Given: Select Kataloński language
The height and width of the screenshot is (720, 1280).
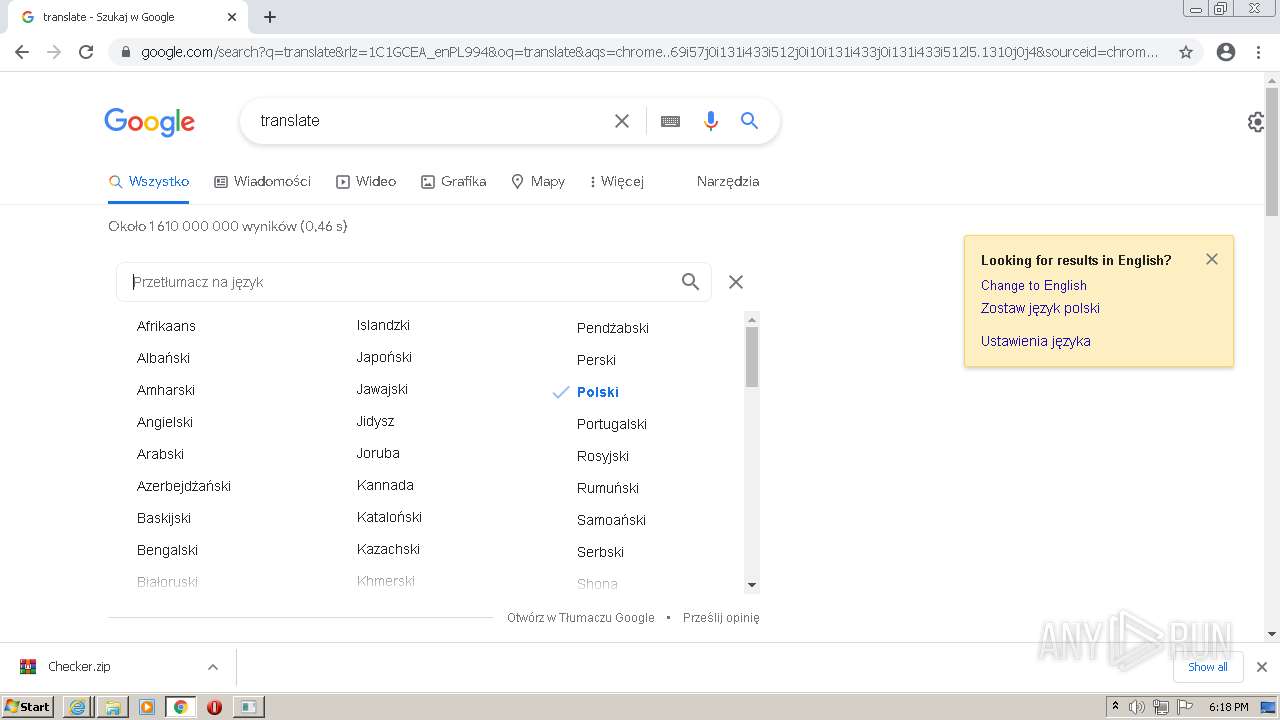Looking at the screenshot, I should pos(389,517).
